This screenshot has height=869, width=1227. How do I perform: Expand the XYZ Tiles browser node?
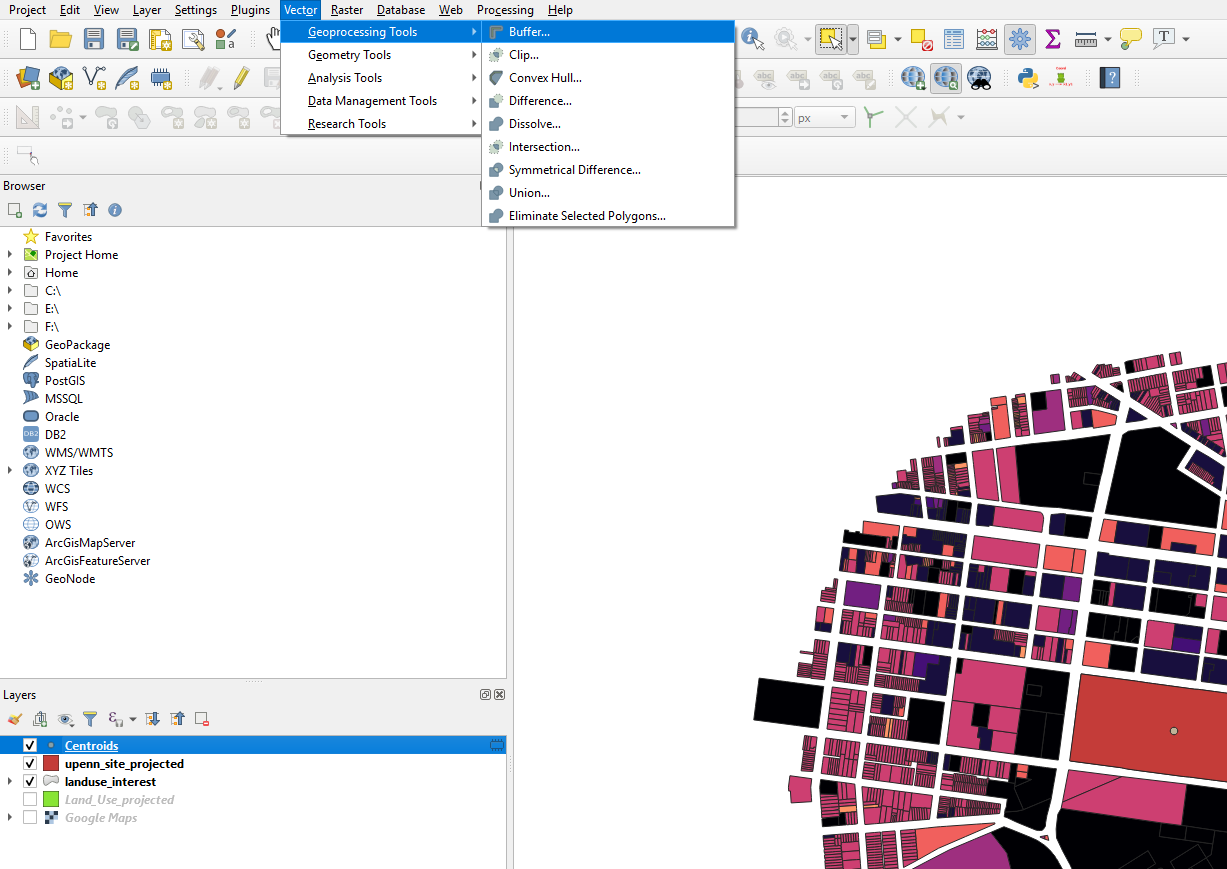tap(10, 471)
